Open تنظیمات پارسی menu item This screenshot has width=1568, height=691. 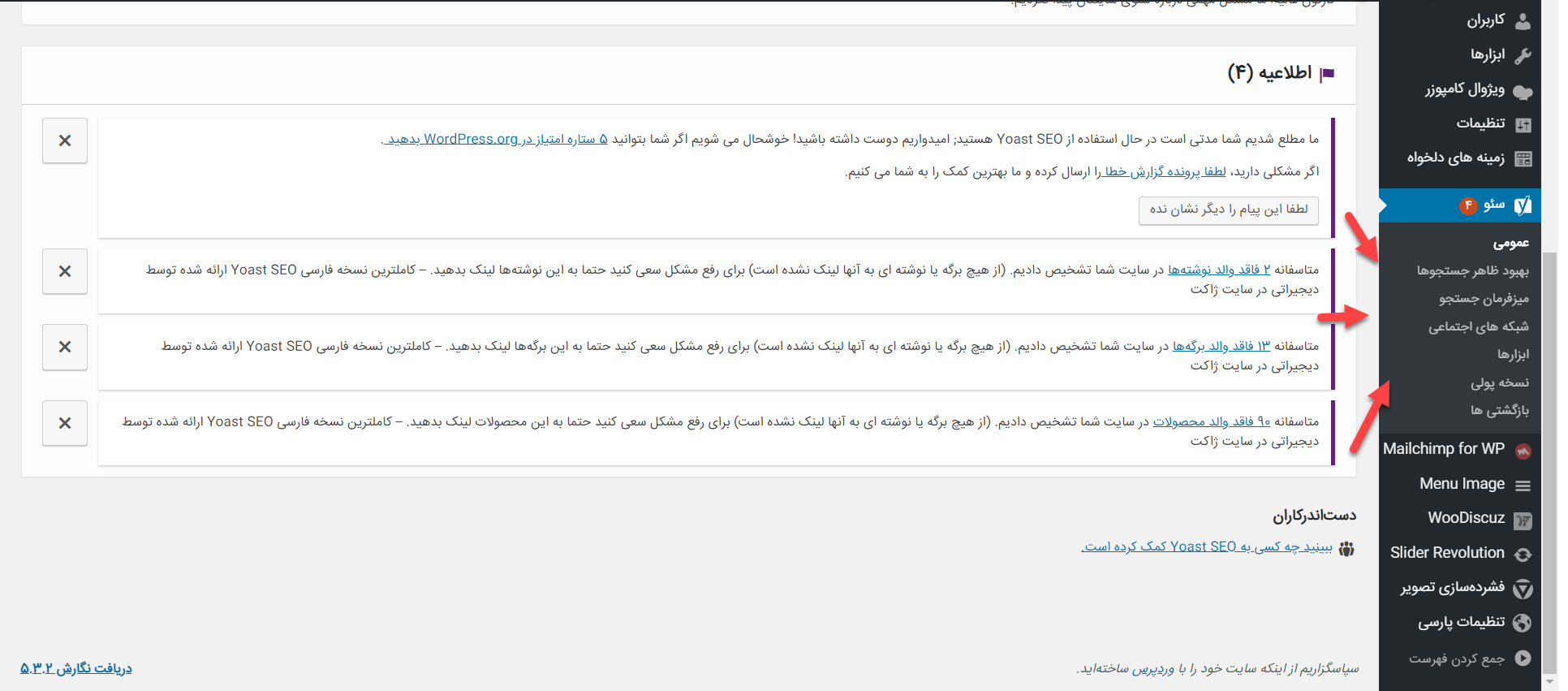point(1460,622)
